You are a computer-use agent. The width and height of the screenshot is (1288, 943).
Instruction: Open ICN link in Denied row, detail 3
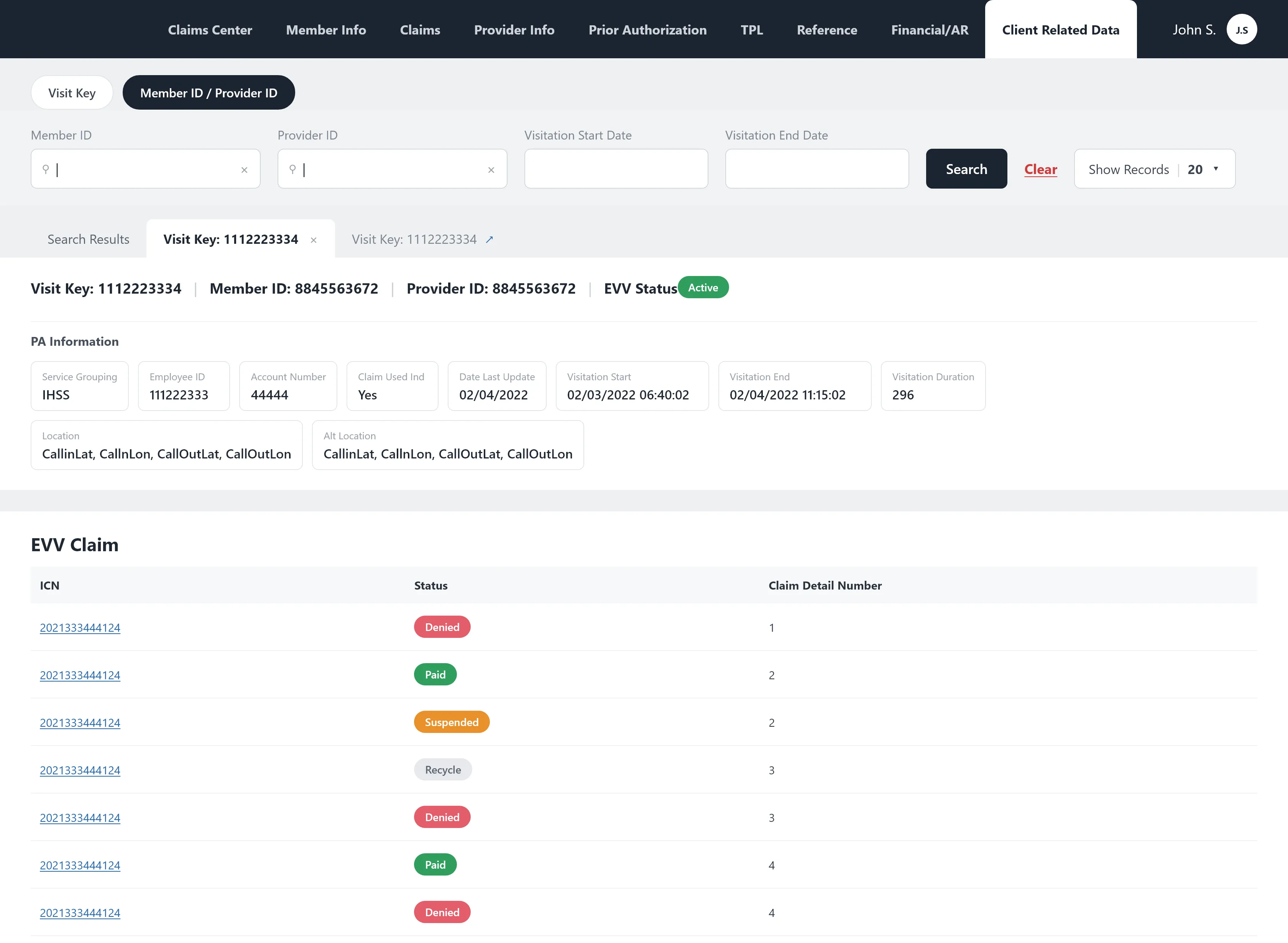click(x=80, y=817)
